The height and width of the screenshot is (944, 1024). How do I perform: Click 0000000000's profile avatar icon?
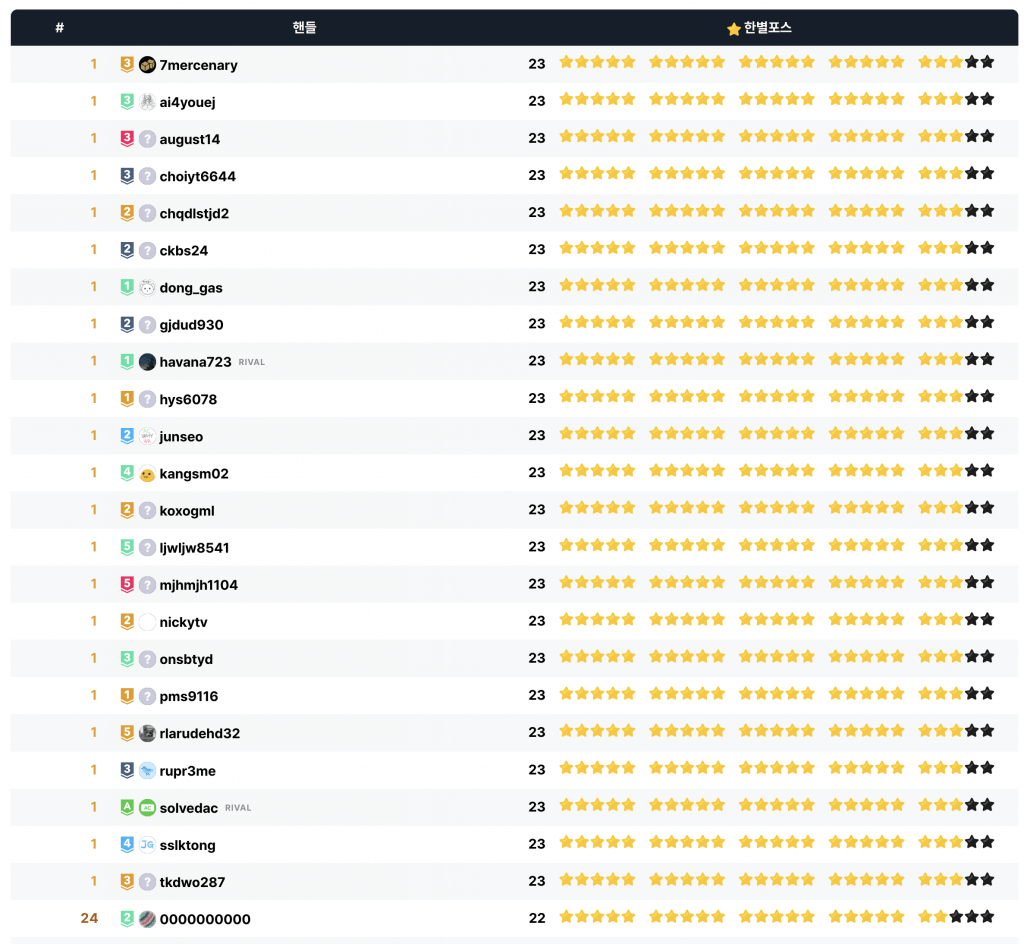[147, 920]
